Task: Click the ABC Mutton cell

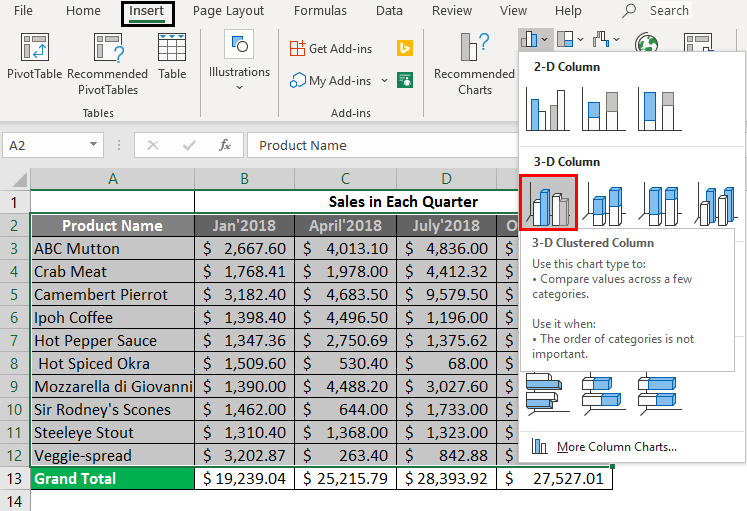Action: coord(112,249)
